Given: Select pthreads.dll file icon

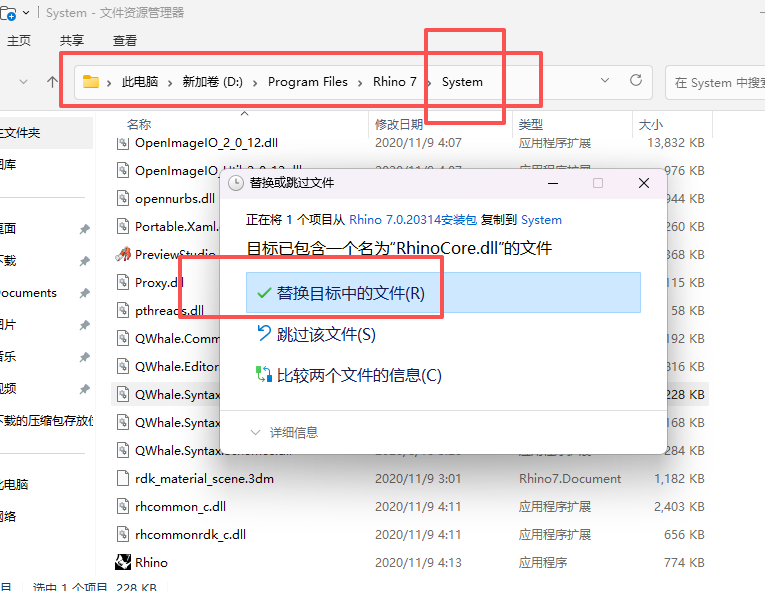Looking at the screenshot, I should (x=123, y=310).
